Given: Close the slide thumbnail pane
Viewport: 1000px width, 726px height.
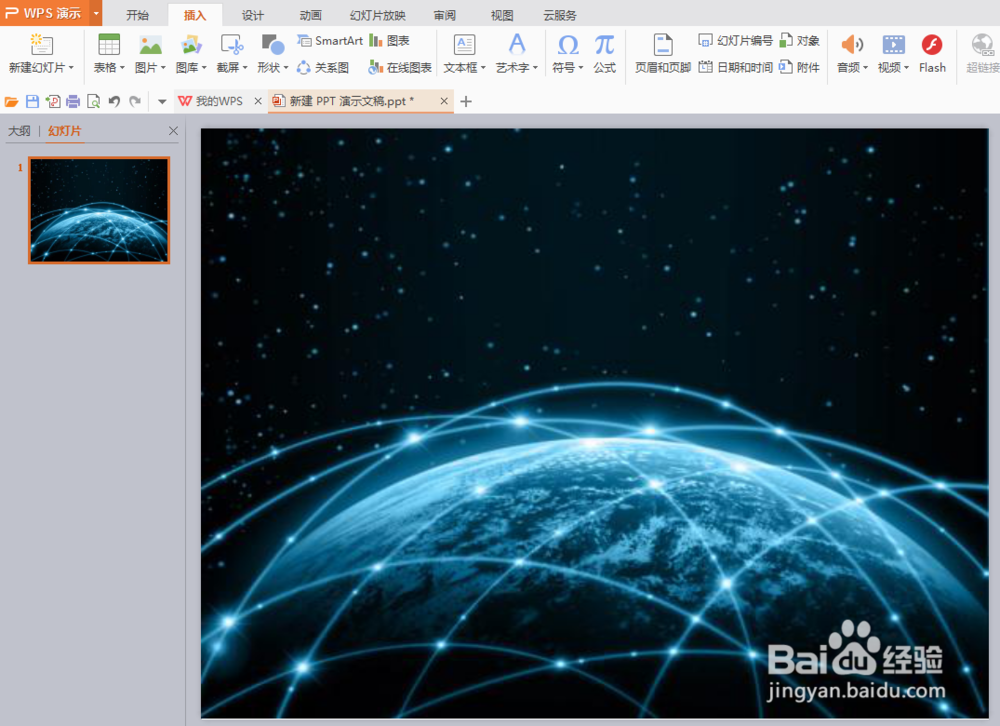Looking at the screenshot, I should [x=173, y=131].
